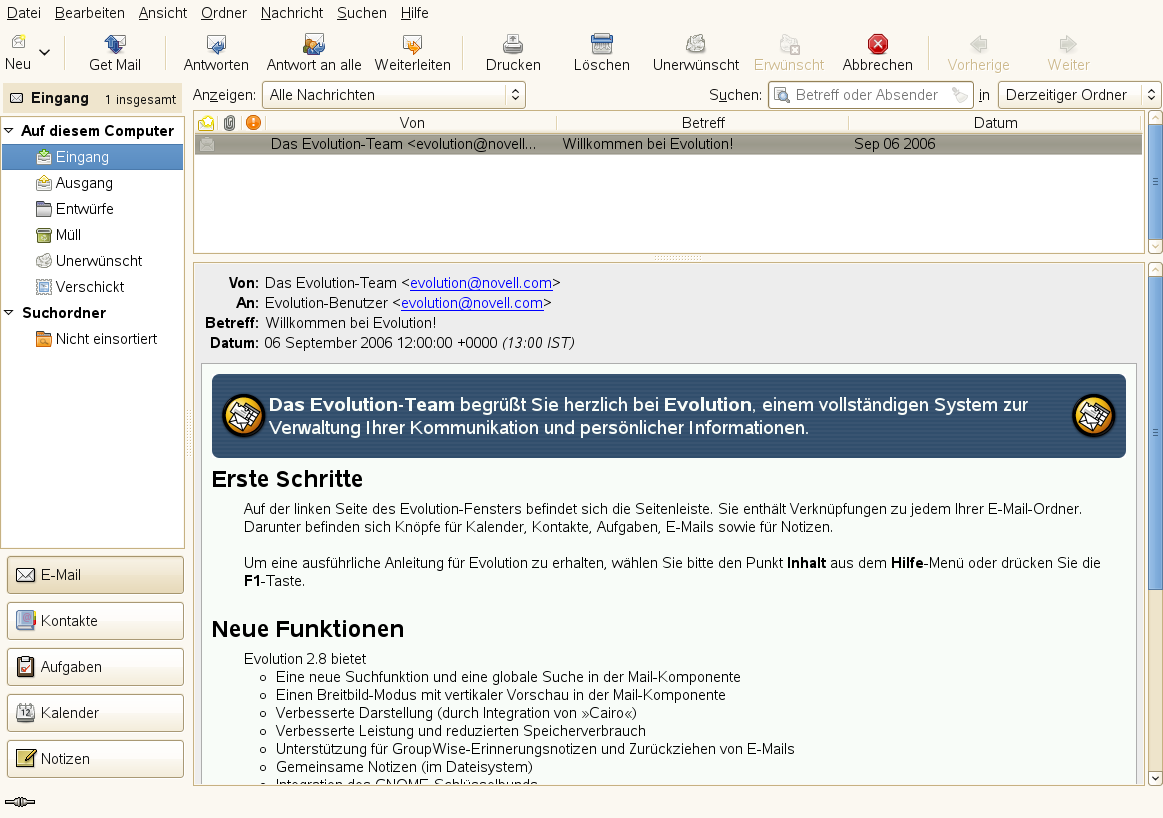Screen dimensions: 1163x818
Task: Reply using the Antworten button
Action: [x=216, y=53]
